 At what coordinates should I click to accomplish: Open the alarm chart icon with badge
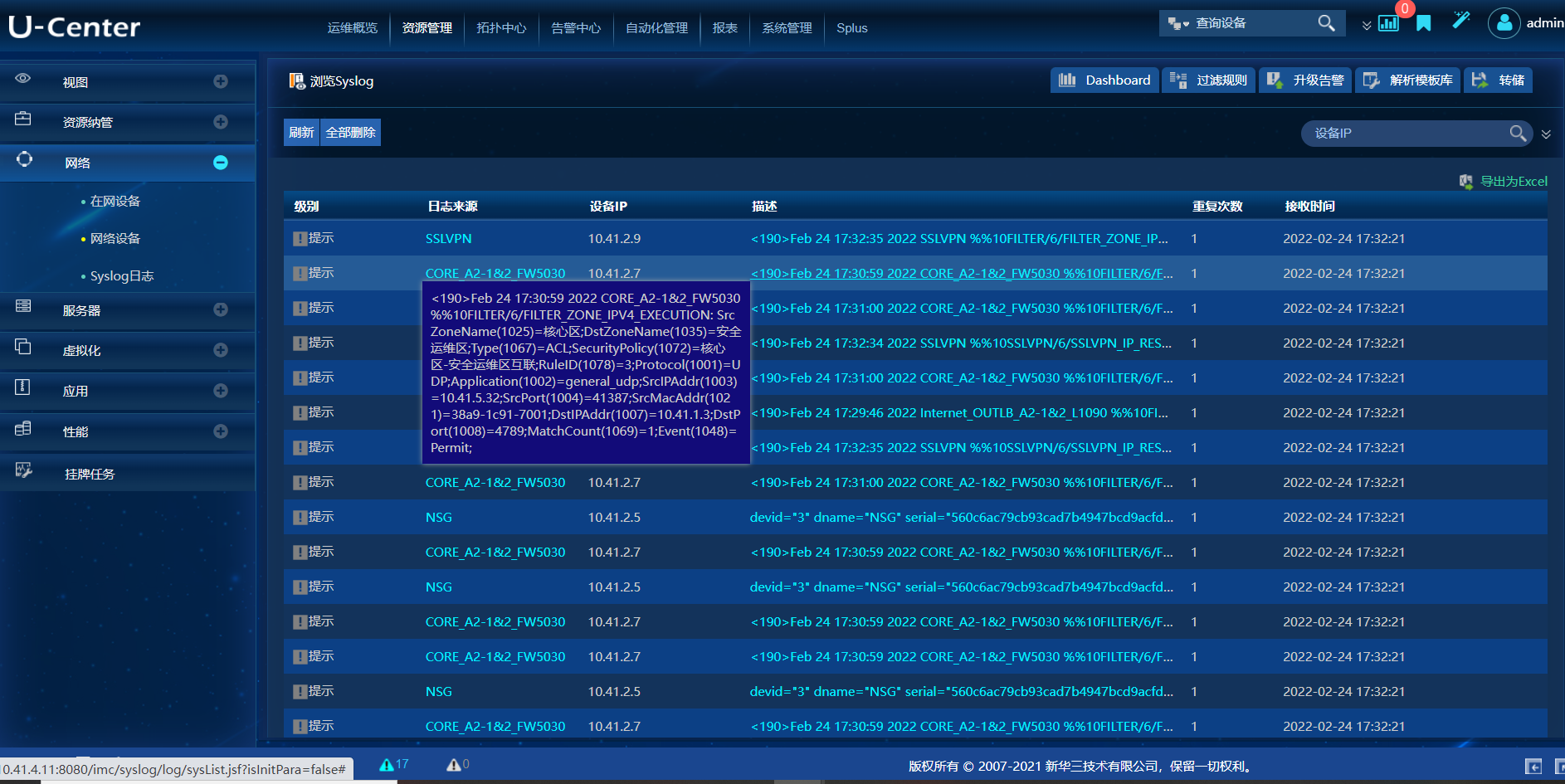1389,22
